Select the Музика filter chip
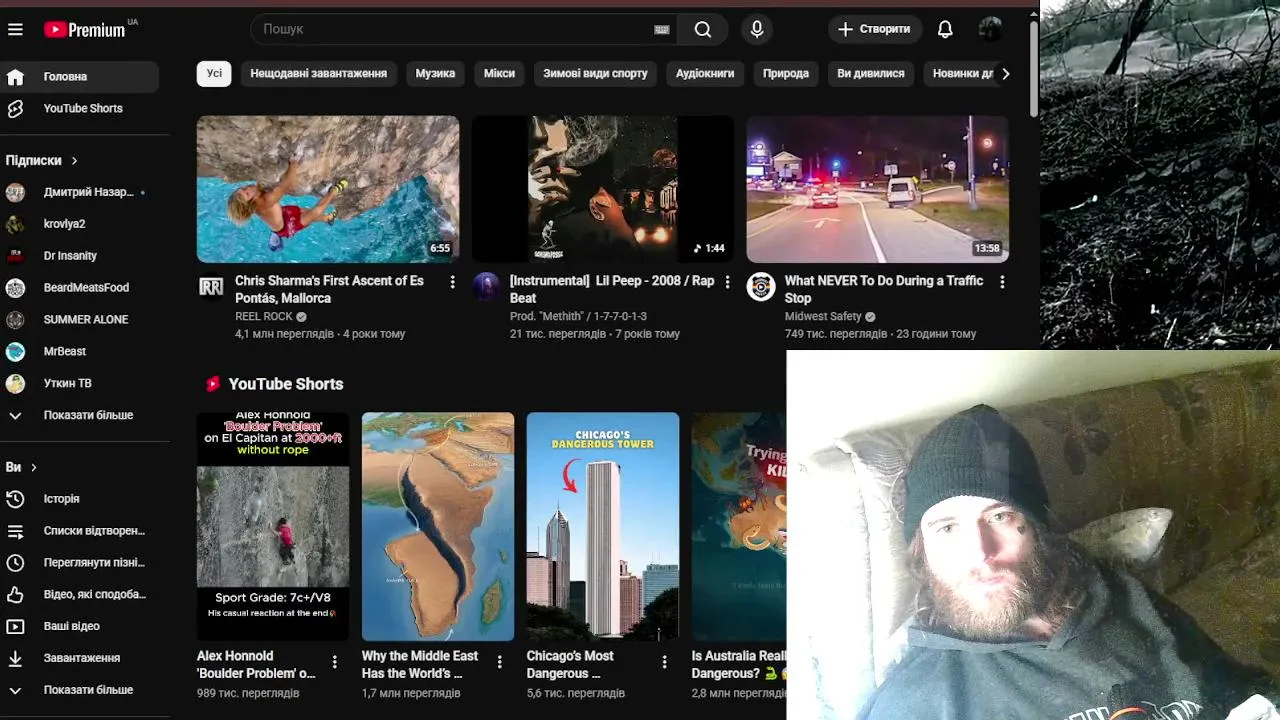 (x=435, y=73)
